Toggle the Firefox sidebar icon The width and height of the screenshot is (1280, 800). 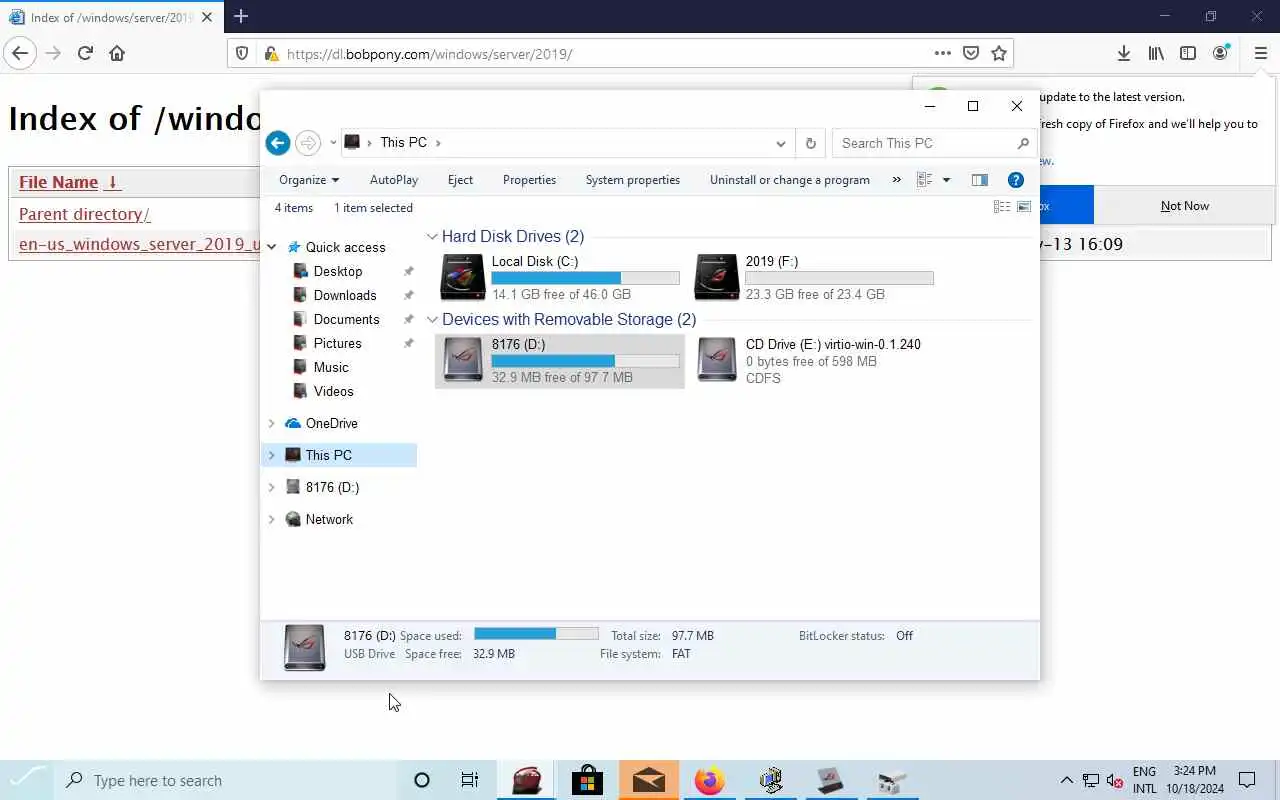tap(1188, 54)
